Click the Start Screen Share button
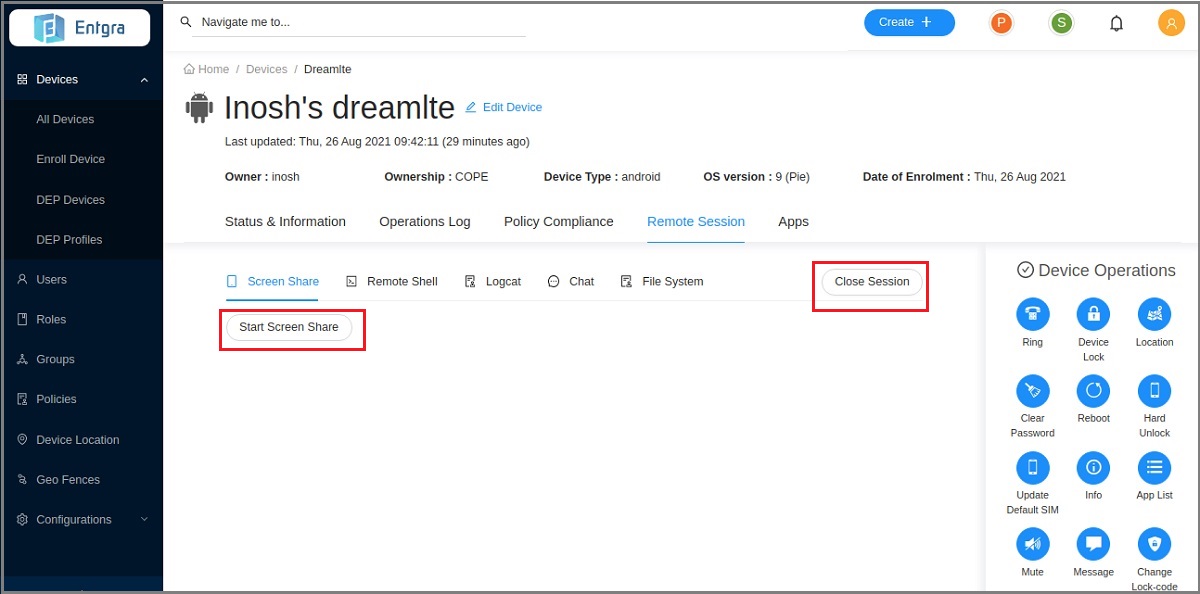1200x594 pixels. [289, 327]
